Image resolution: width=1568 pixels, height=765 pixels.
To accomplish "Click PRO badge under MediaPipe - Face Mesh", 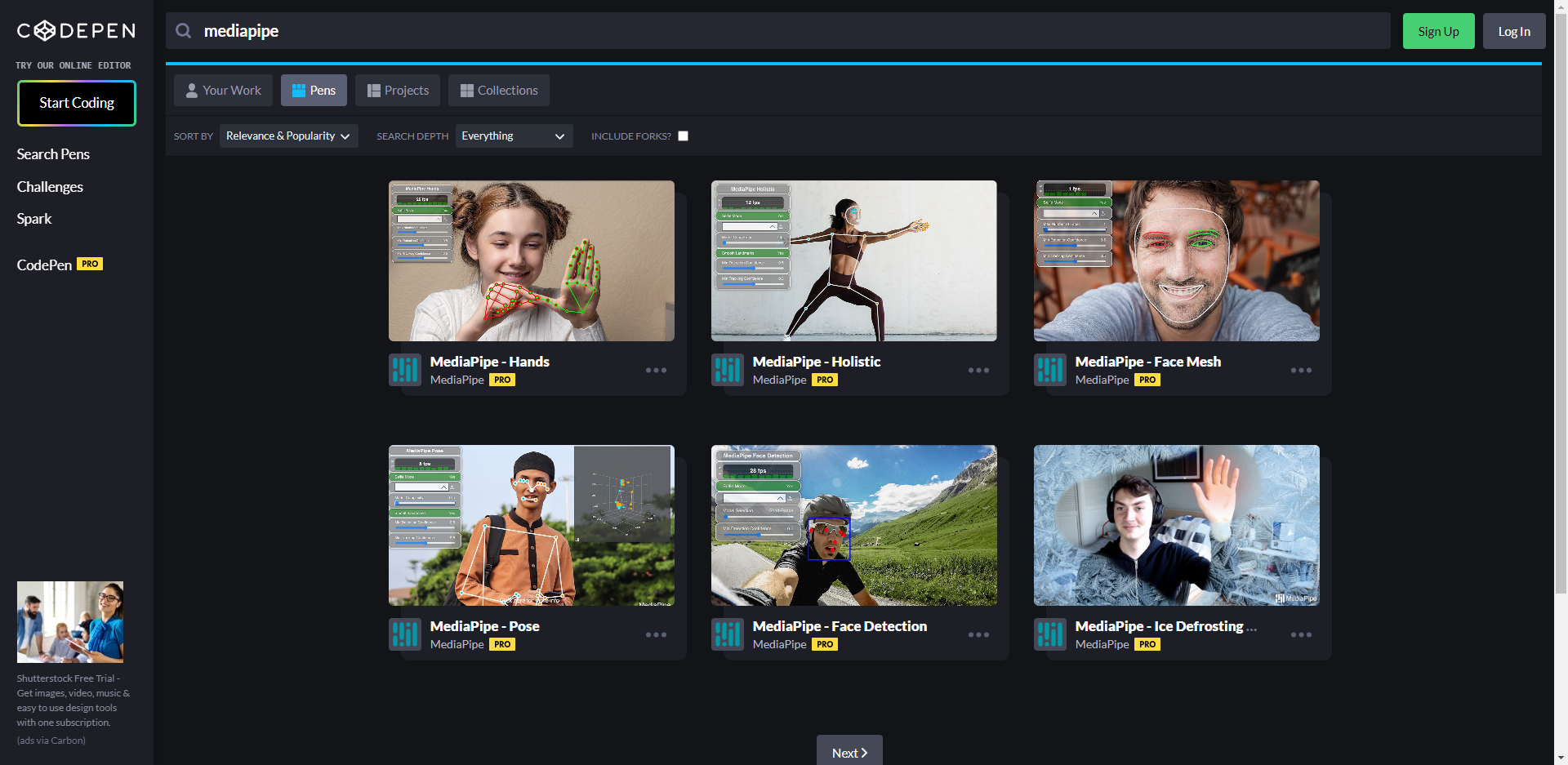I will tap(1147, 380).
